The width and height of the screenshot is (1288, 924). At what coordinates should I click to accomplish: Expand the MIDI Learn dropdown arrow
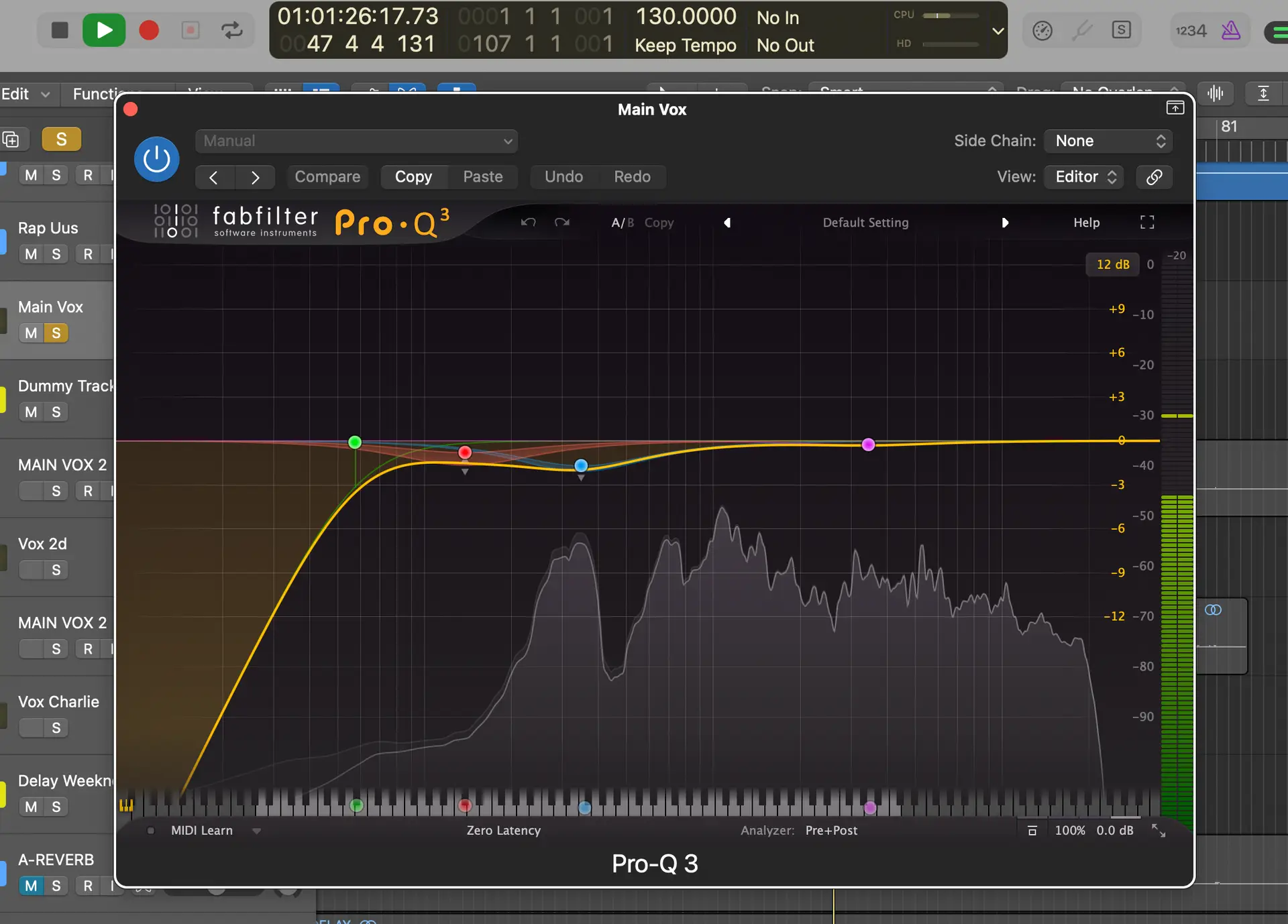tap(257, 830)
